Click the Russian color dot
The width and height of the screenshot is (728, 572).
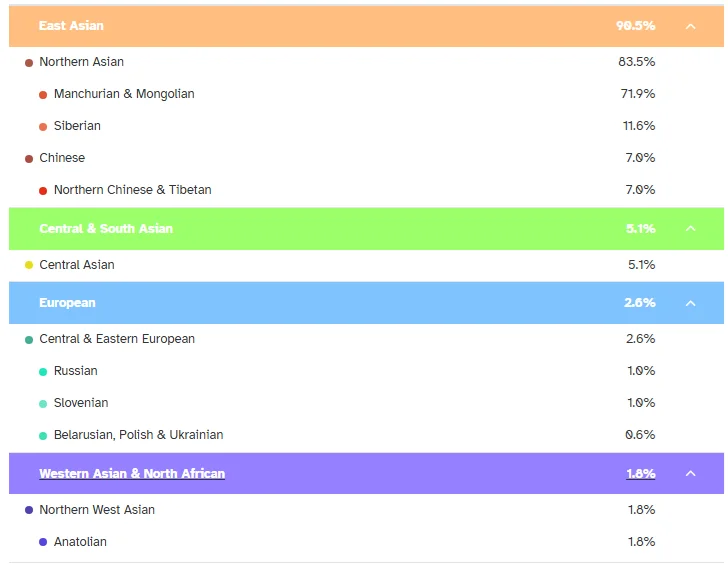pos(43,372)
